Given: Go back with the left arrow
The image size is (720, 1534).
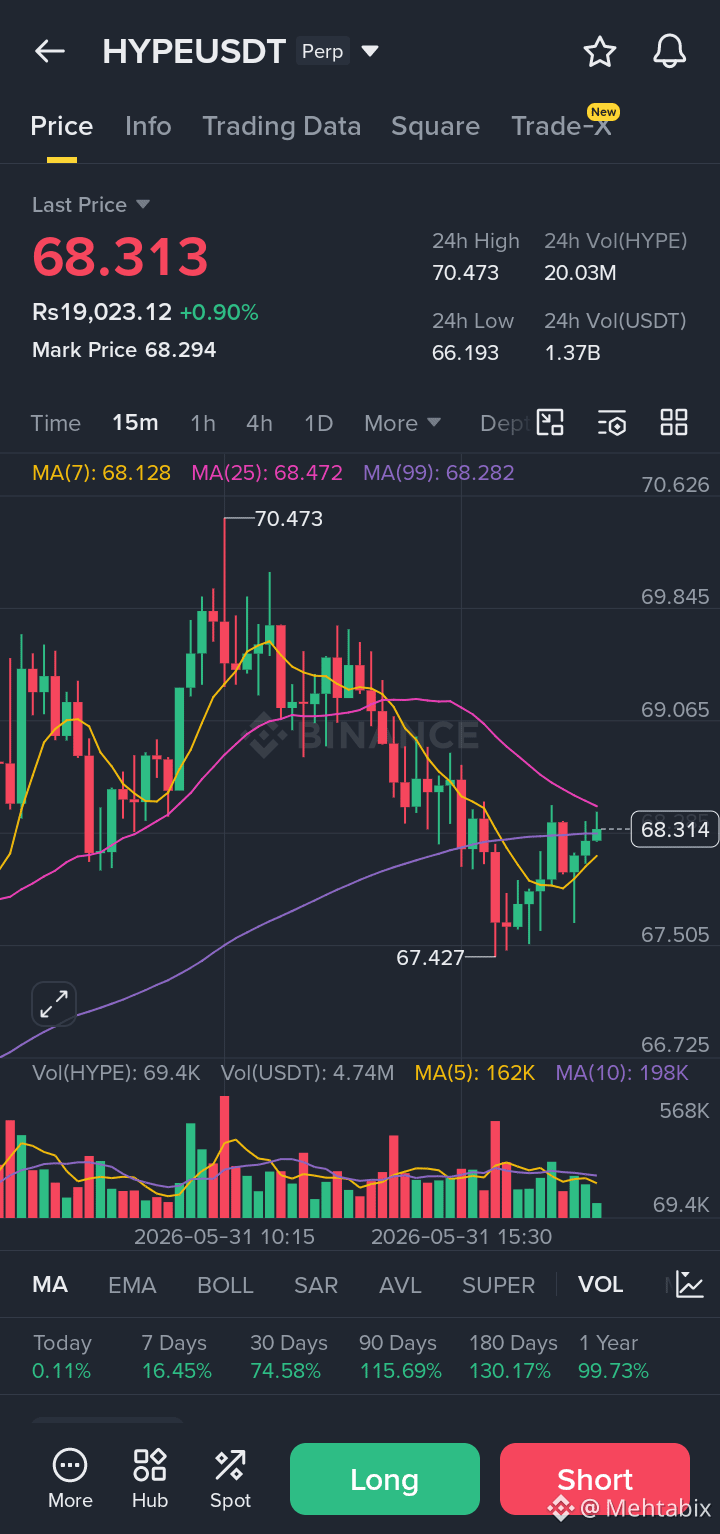Looking at the screenshot, I should click(50, 51).
